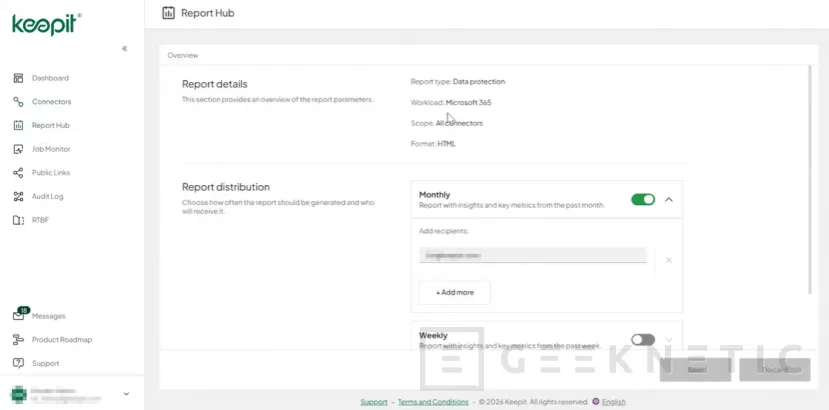Go to Connectors in the sidebar

tap(51, 102)
